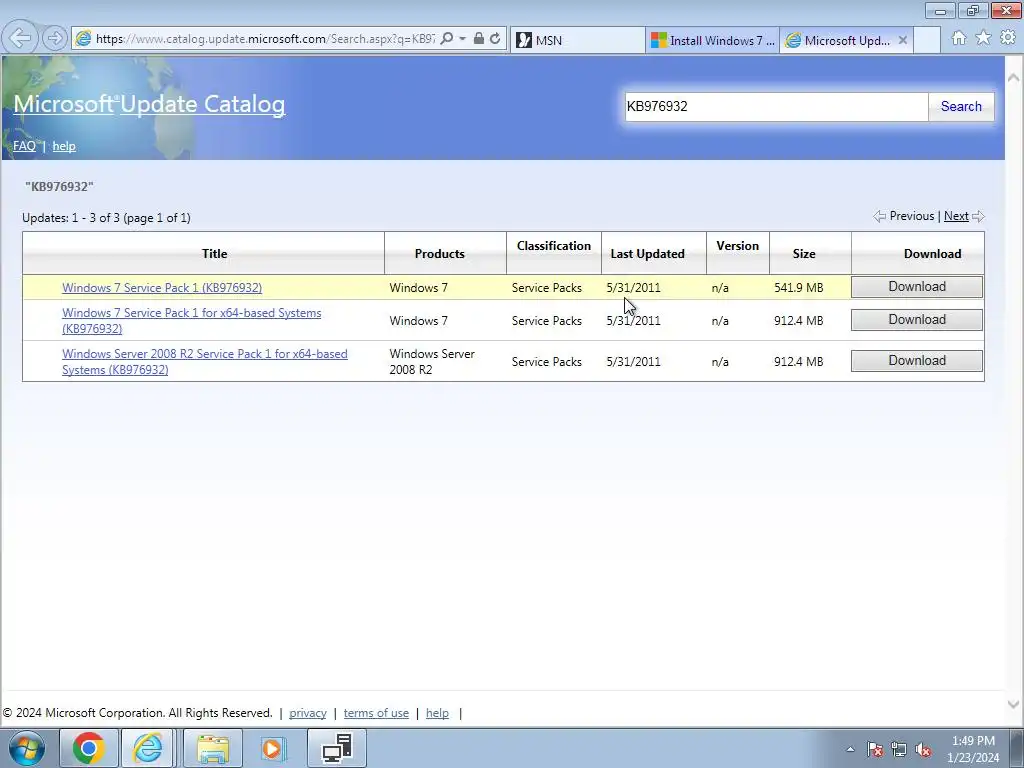The height and width of the screenshot is (768, 1024).
Task: Open the Tools gear icon
Action: point(1008,38)
